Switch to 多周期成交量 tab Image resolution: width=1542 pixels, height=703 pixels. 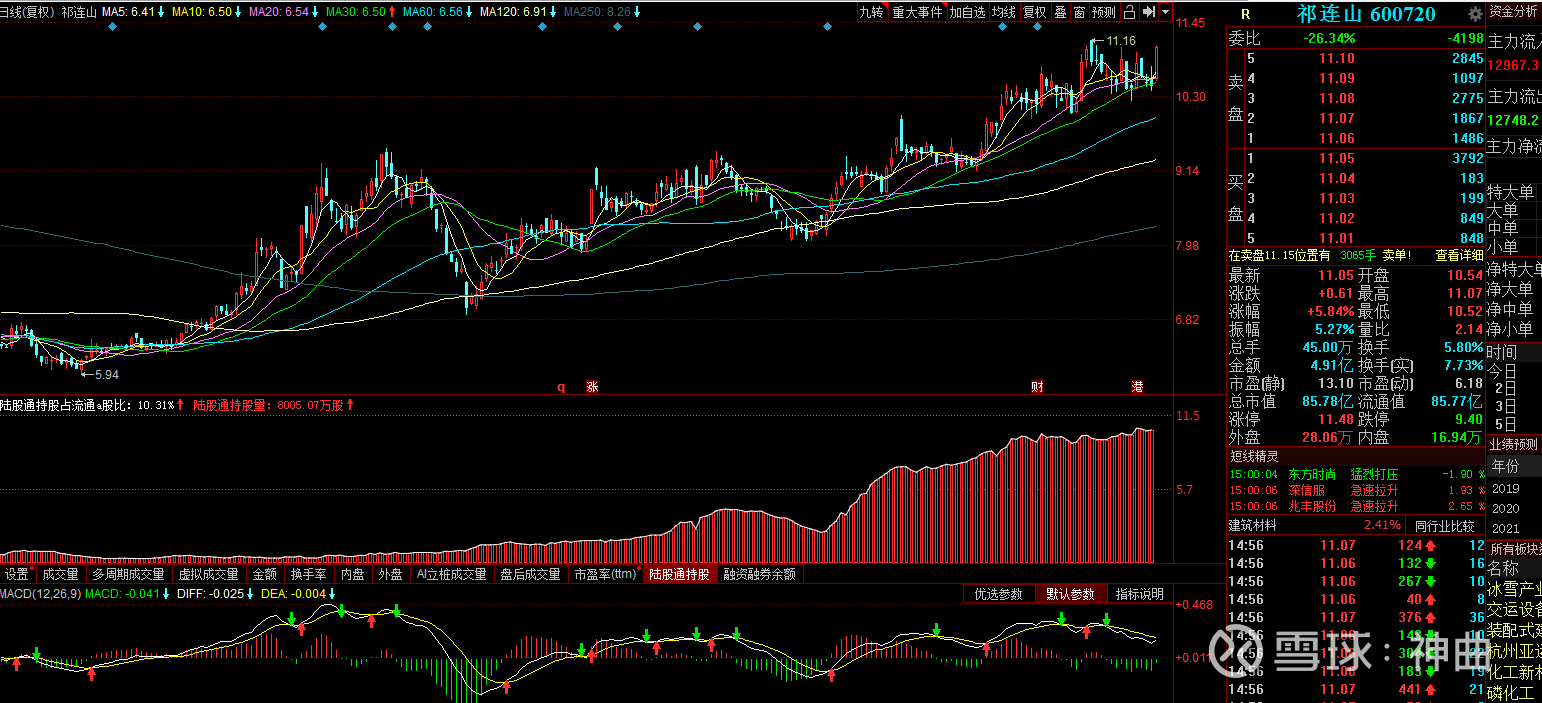pos(128,574)
